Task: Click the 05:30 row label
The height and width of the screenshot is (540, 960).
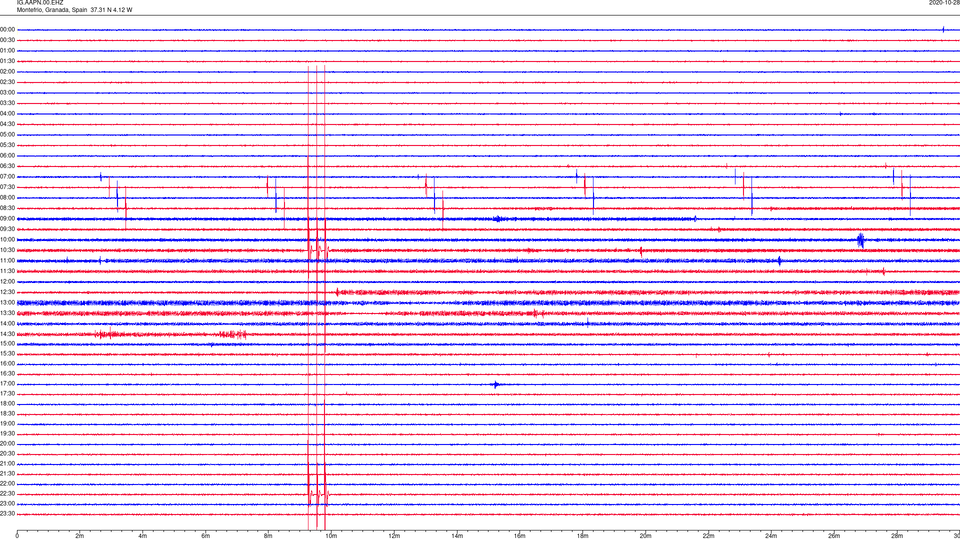Action: (x=7, y=145)
